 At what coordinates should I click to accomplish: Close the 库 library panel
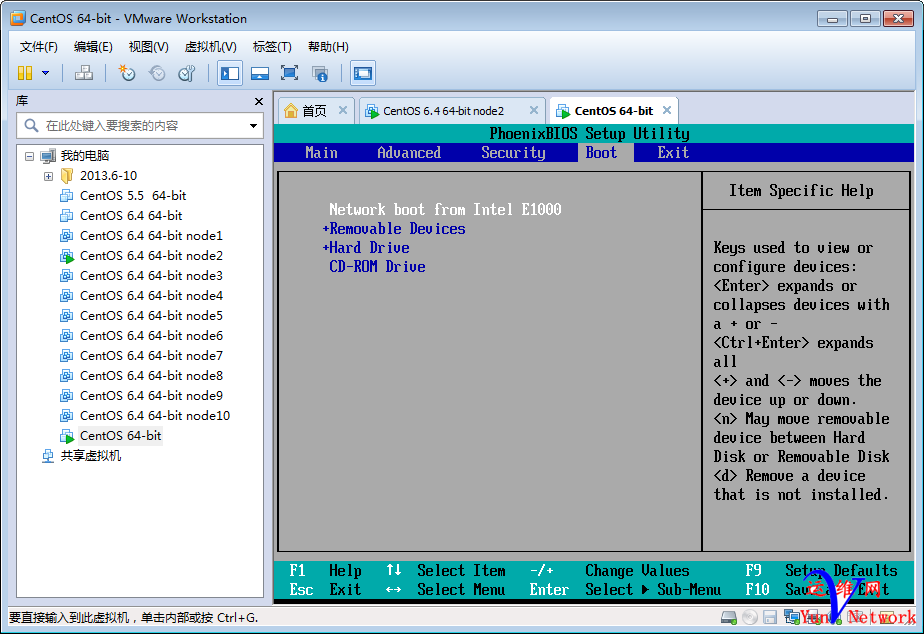click(258, 101)
